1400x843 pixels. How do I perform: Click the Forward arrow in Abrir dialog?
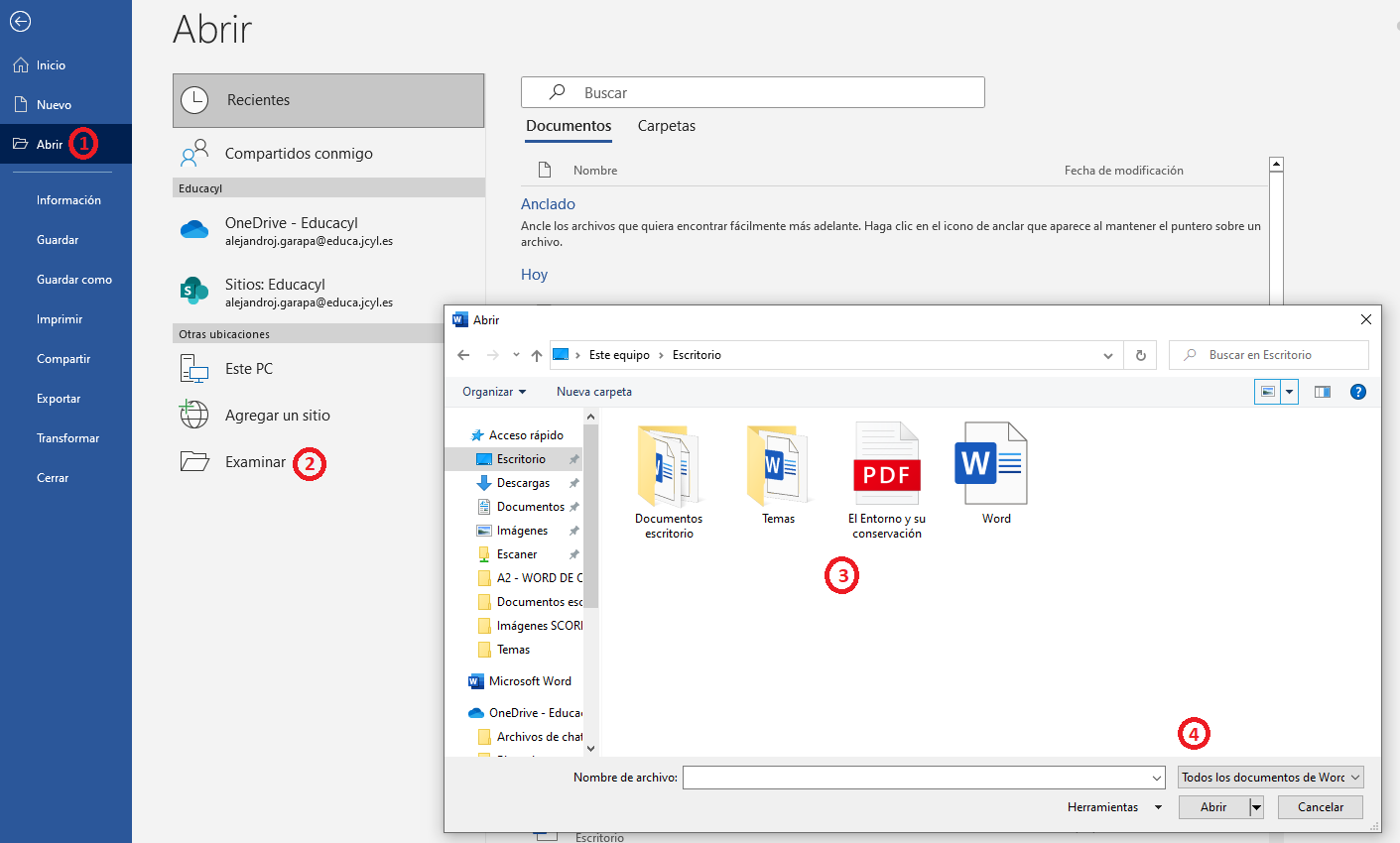point(493,355)
